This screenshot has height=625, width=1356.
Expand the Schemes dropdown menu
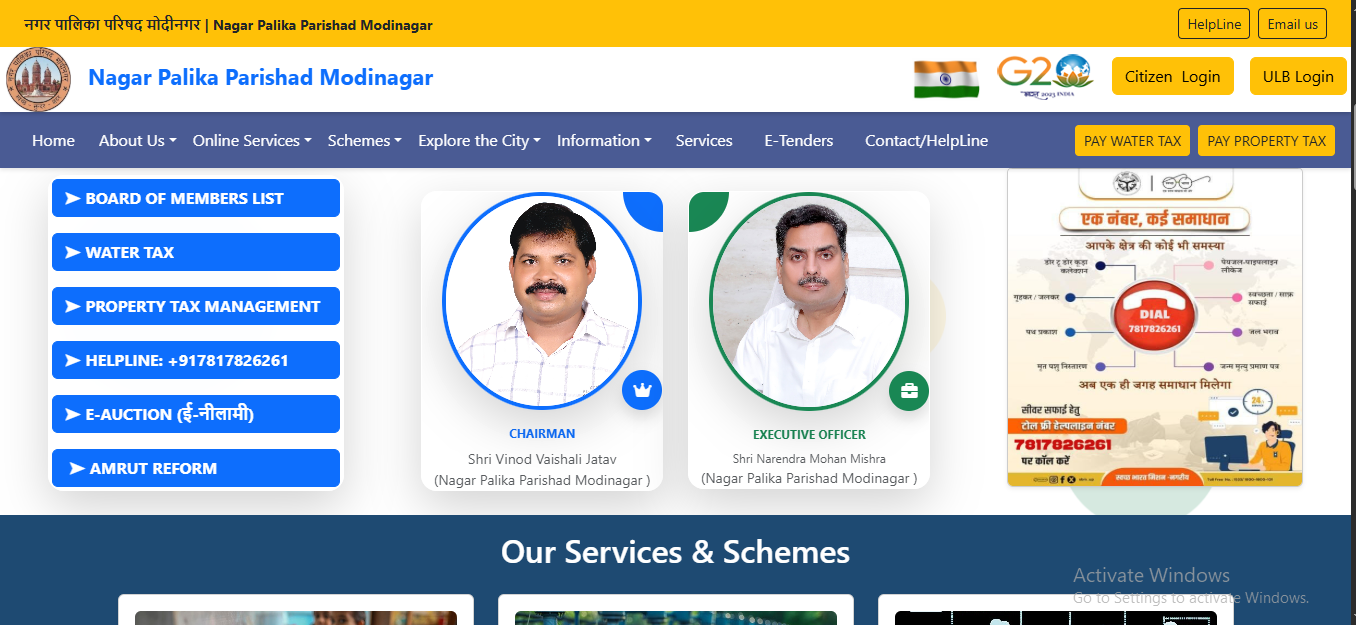point(365,141)
